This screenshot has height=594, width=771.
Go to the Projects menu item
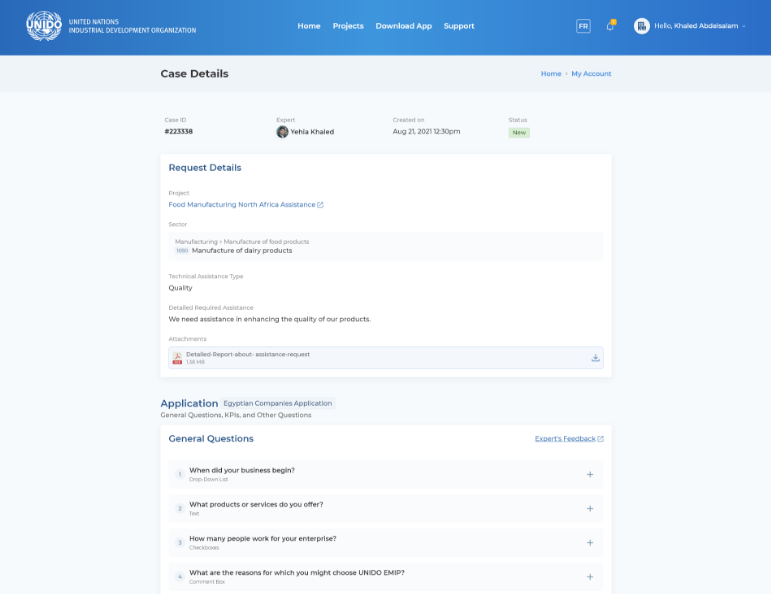click(x=348, y=26)
